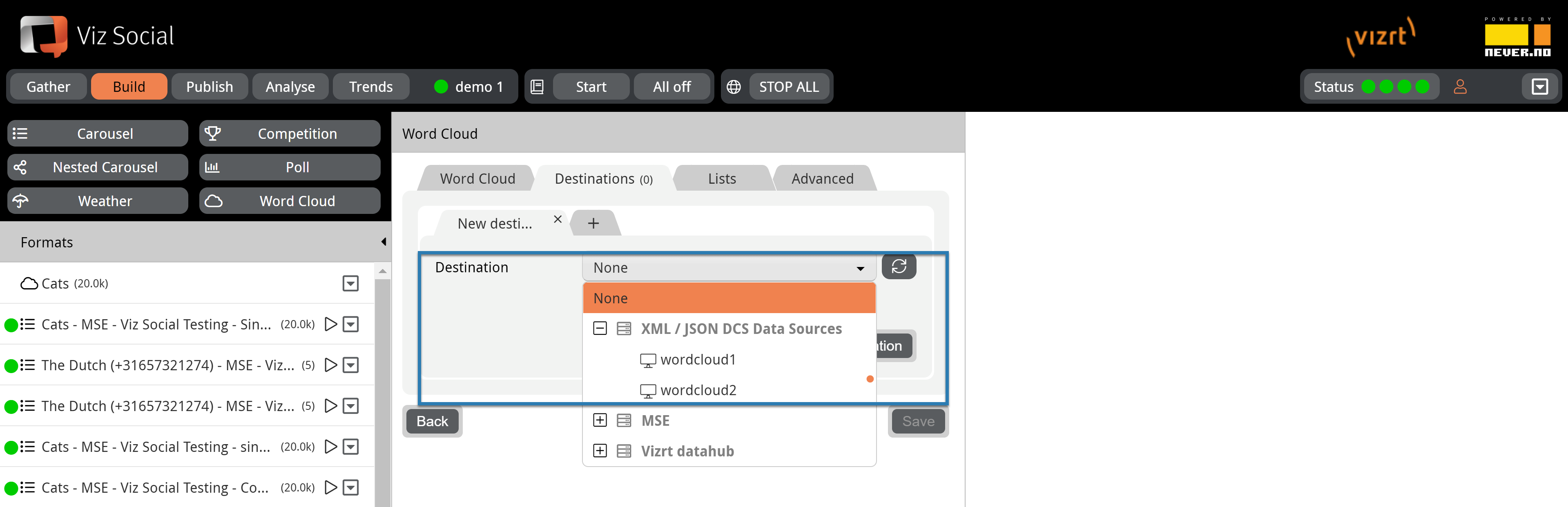Click the Nested Carousel format icon
Viewport: 1568px width, 507px height.
tap(23, 166)
